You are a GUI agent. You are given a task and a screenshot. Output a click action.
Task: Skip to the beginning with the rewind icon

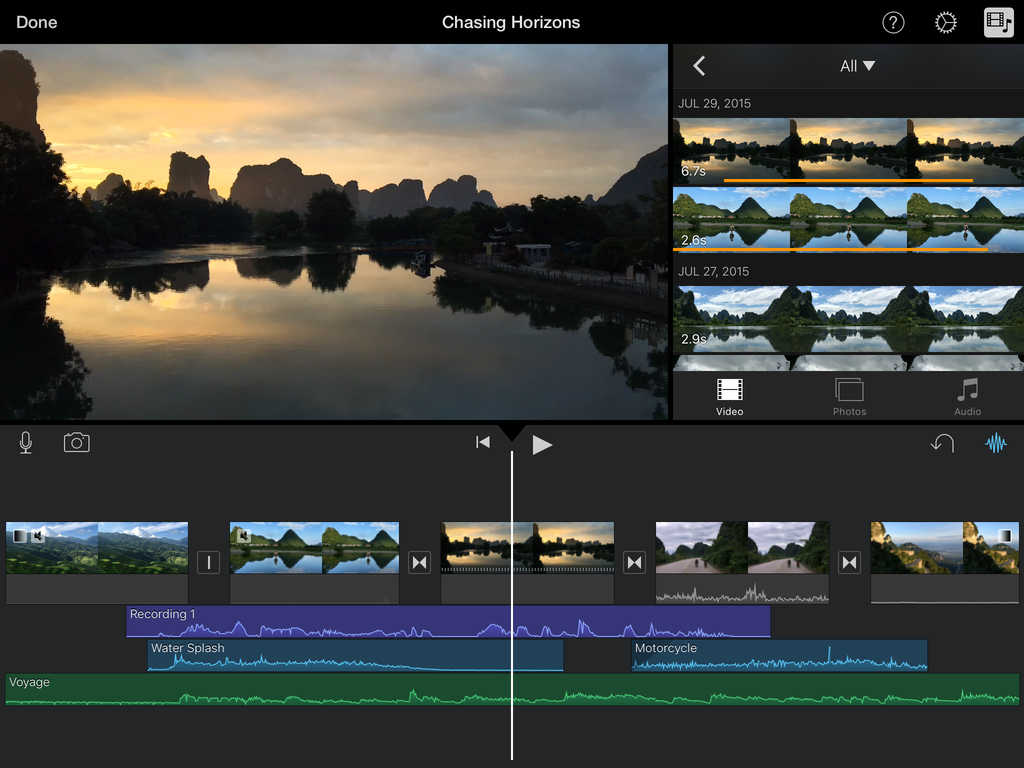pos(482,443)
